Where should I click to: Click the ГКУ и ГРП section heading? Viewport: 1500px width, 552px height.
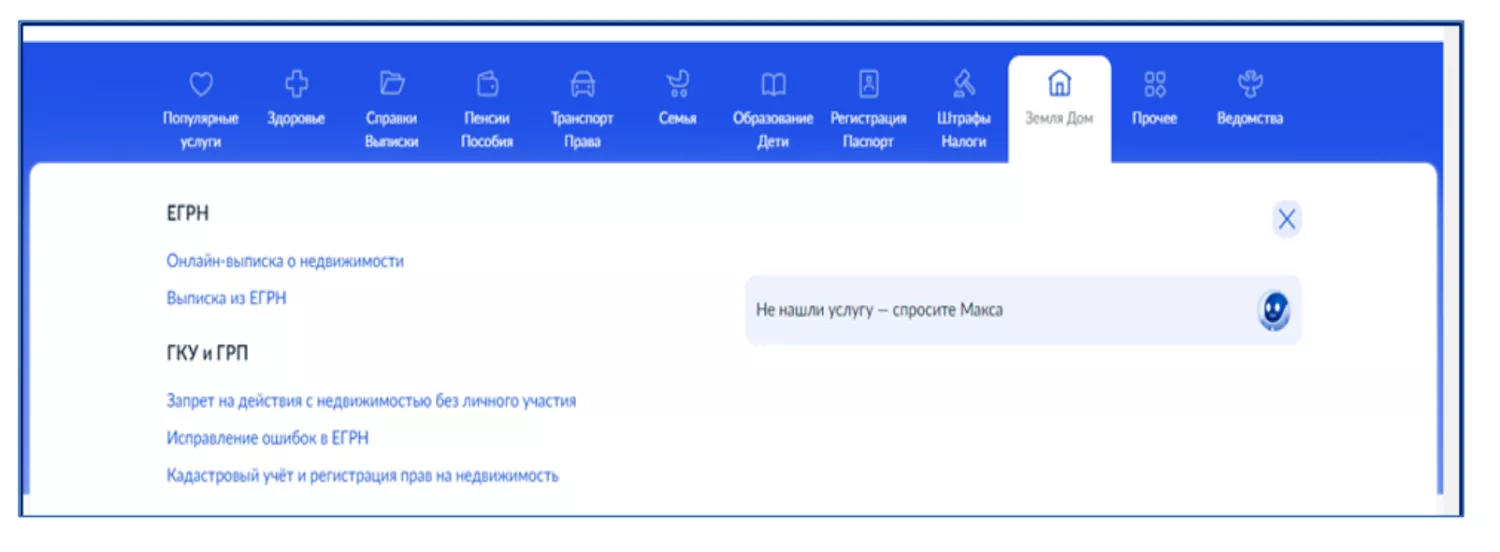(x=207, y=354)
